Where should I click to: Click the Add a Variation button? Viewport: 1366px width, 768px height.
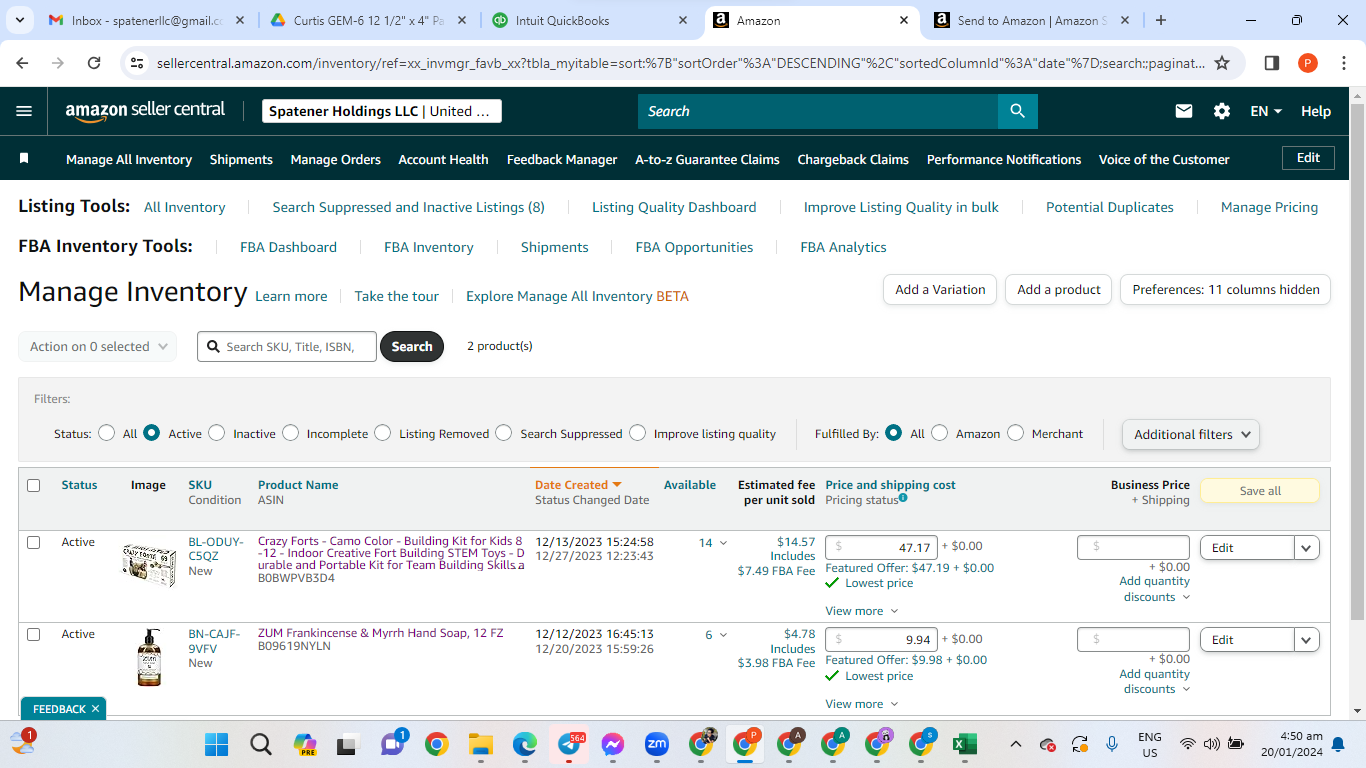coord(940,290)
